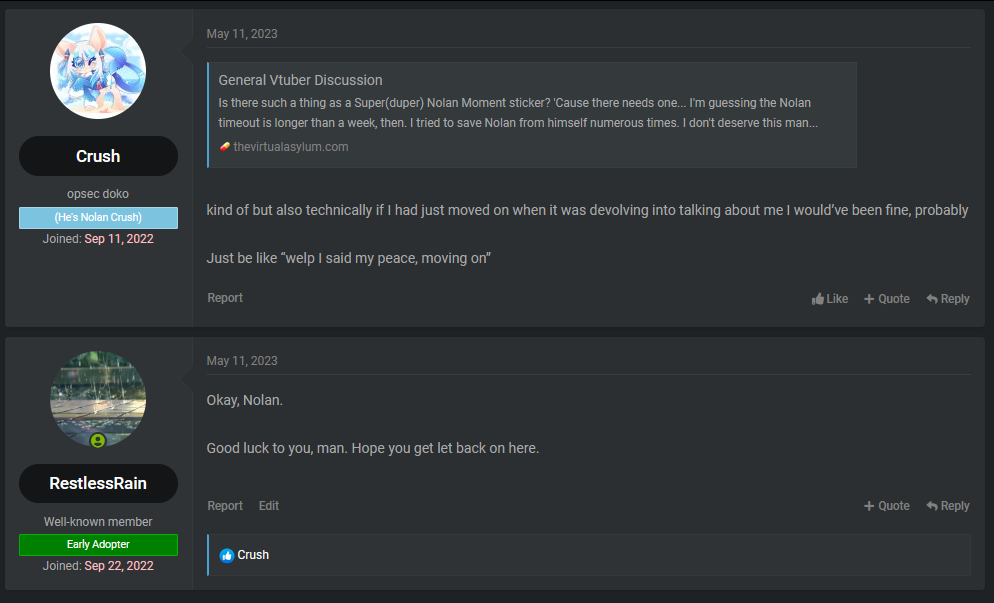
Task: Report Crush's post
Action: point(225,298)
